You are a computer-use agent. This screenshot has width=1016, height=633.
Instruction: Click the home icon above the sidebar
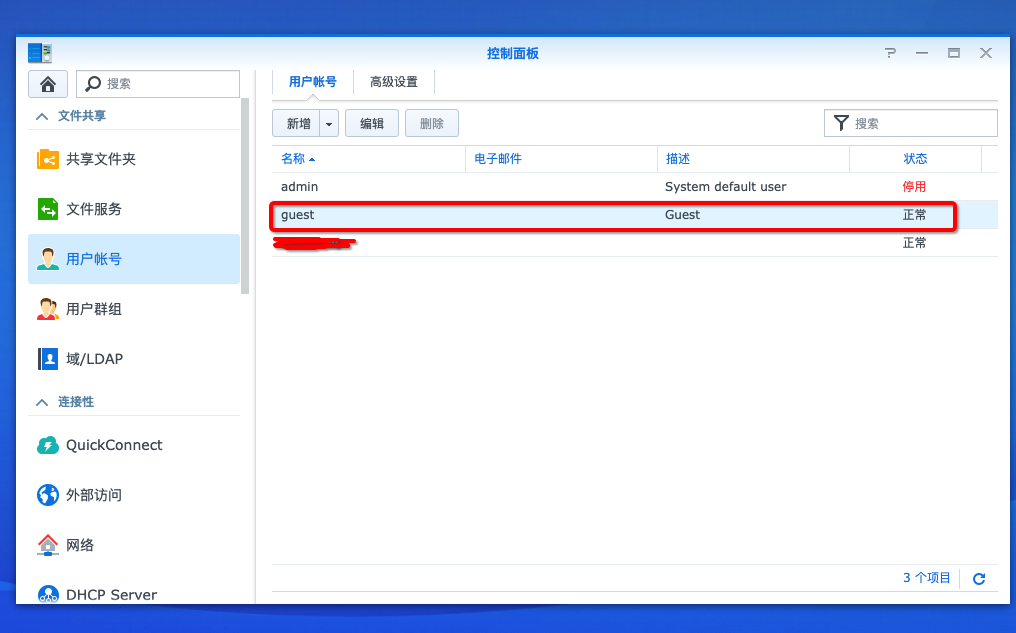click(x=47, y=84)
